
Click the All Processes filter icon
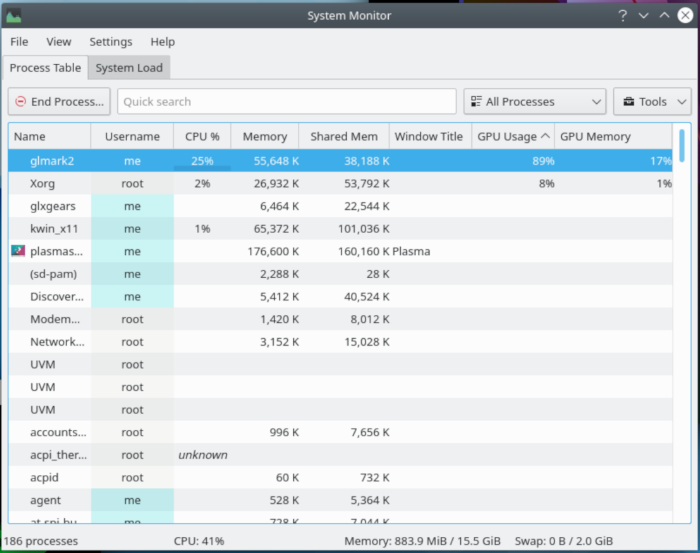click(x=474, y=102)
